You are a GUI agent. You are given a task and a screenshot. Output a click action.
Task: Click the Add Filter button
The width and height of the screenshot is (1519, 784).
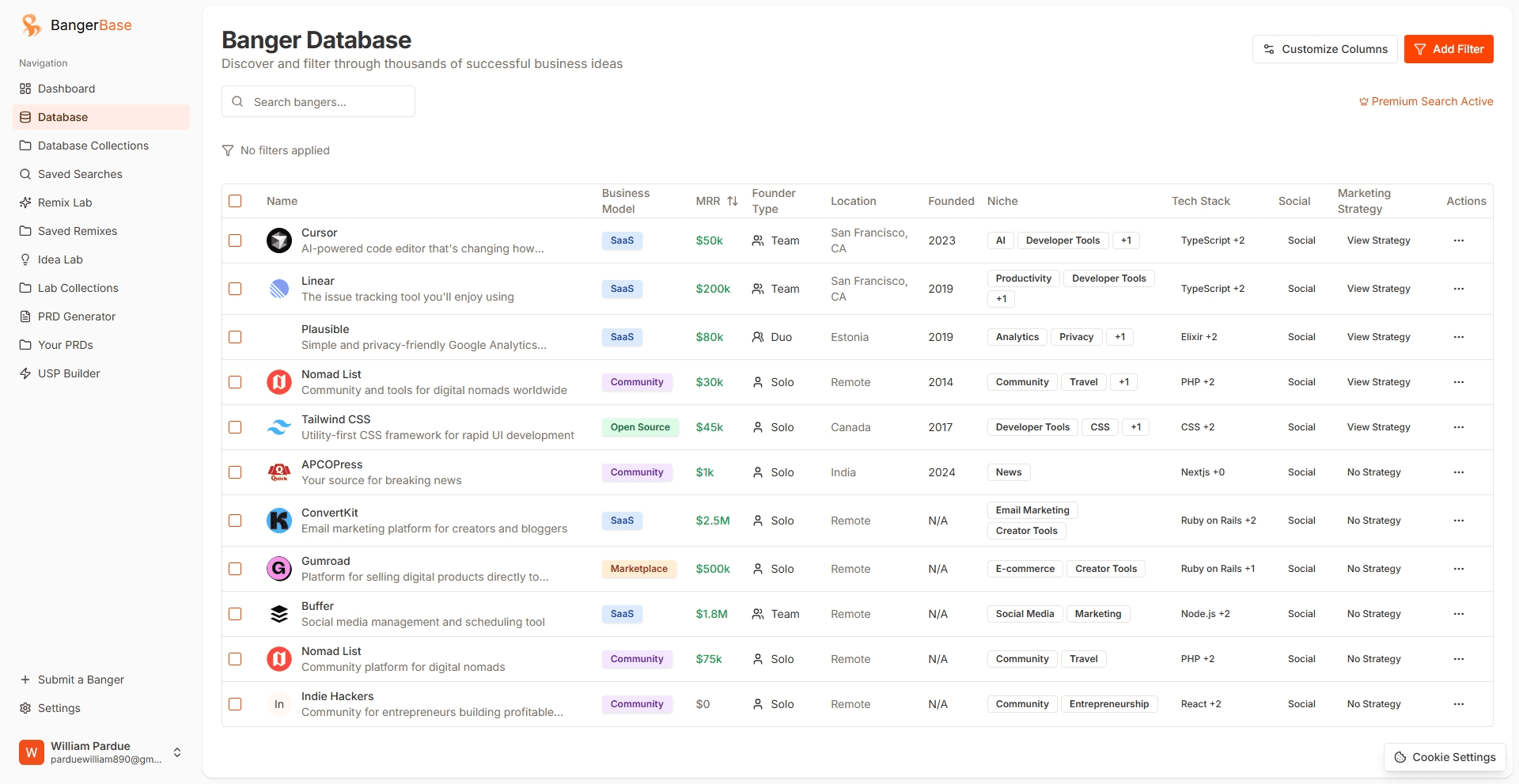pos(1449,49)
